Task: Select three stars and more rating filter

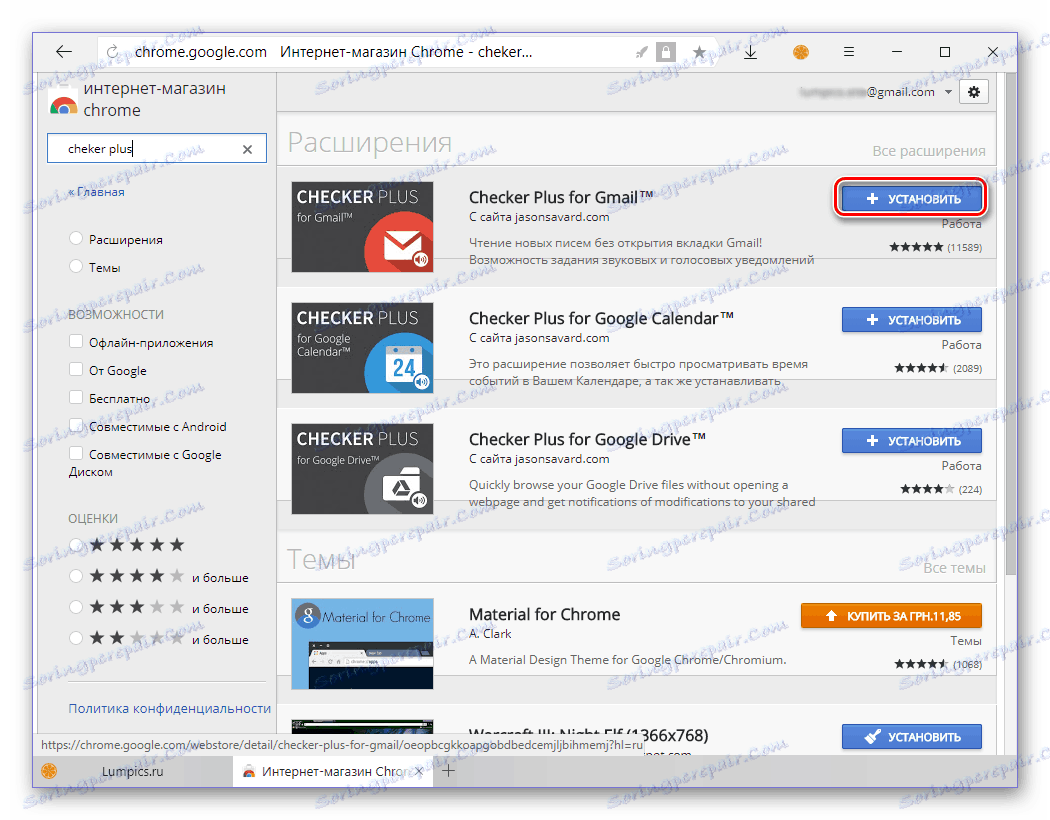Action: click(76, 607)
